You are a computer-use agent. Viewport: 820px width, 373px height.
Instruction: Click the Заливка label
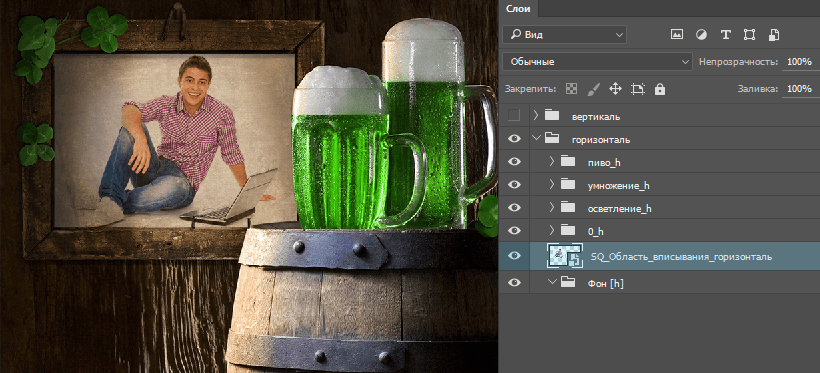758,89
